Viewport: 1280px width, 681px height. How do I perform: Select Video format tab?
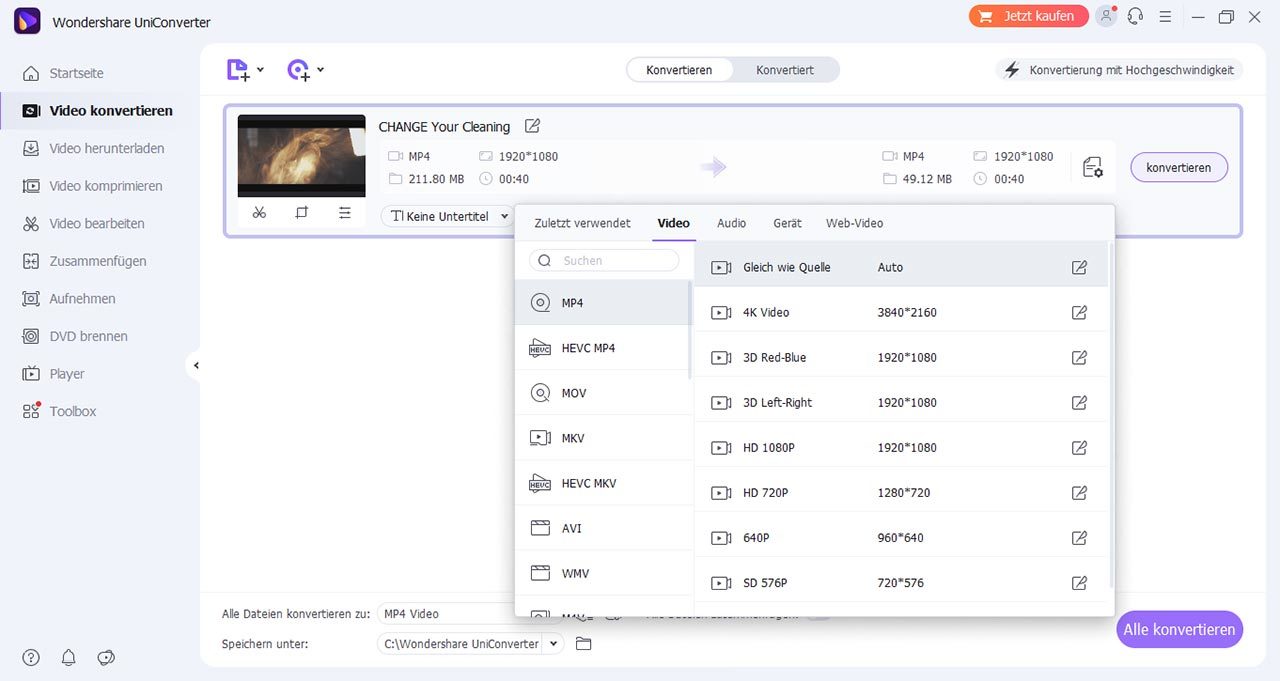[673, 223]
